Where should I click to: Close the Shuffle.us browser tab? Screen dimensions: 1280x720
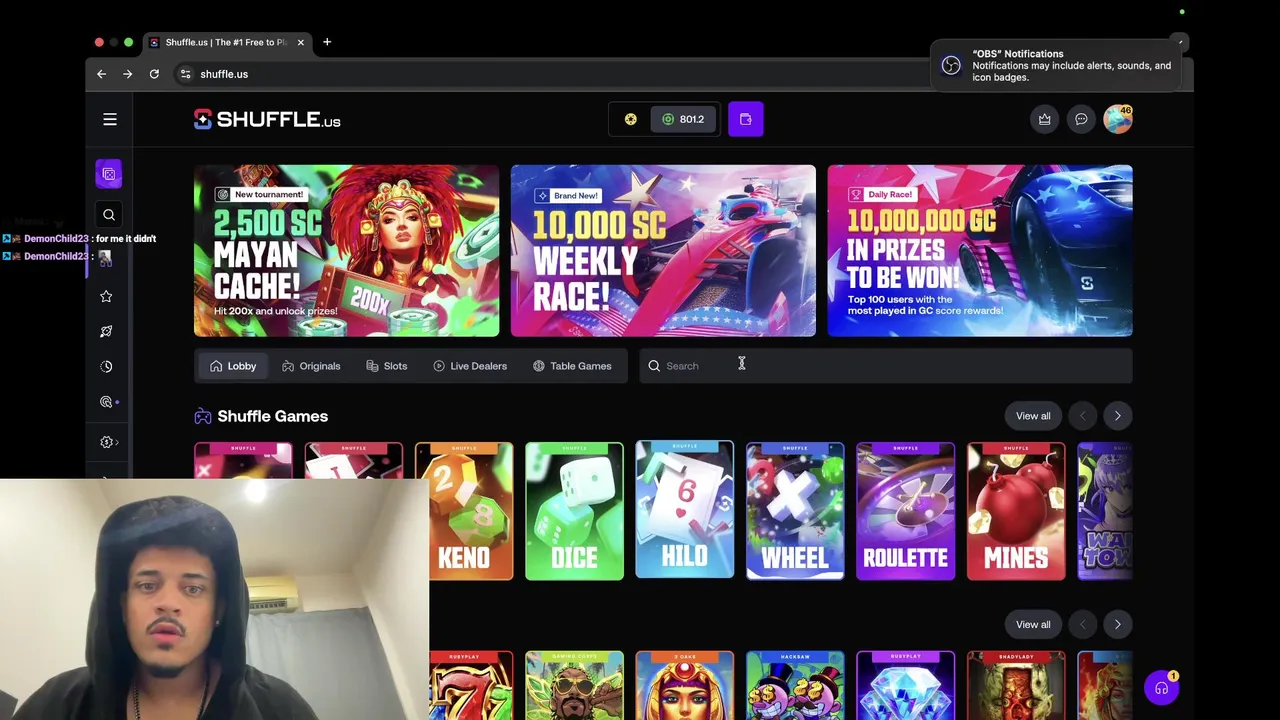[300, 42]
